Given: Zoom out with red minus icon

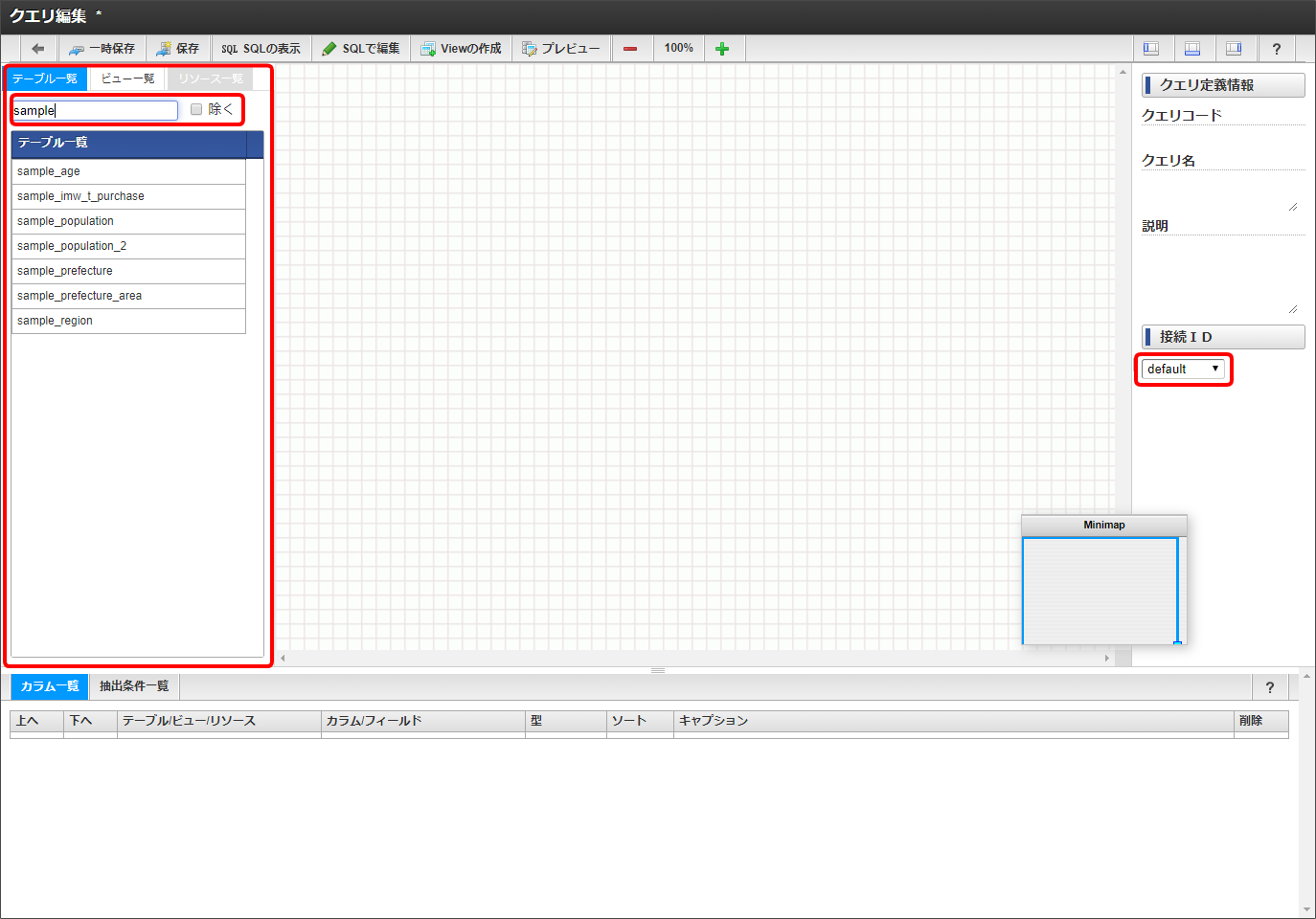Looking at the screenshot, I should pos(630,49).
